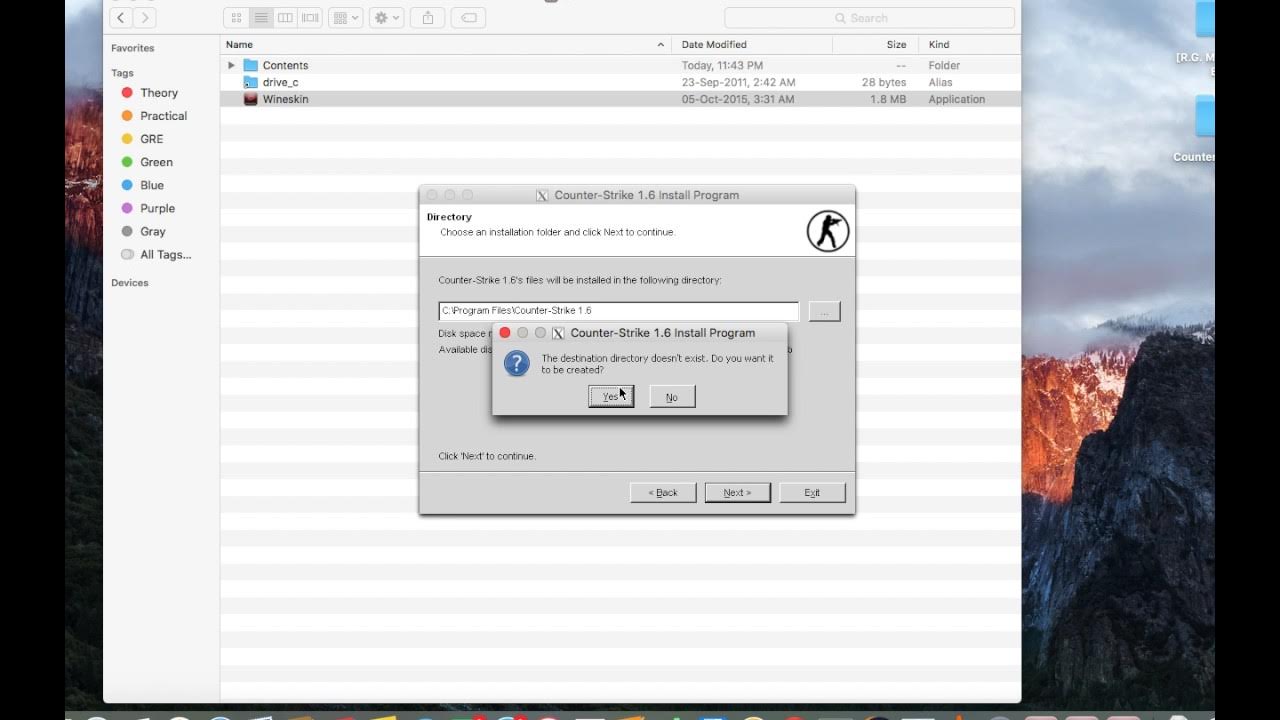
Task: Select the drive_c alias row
Action: (x=620, y=82)
